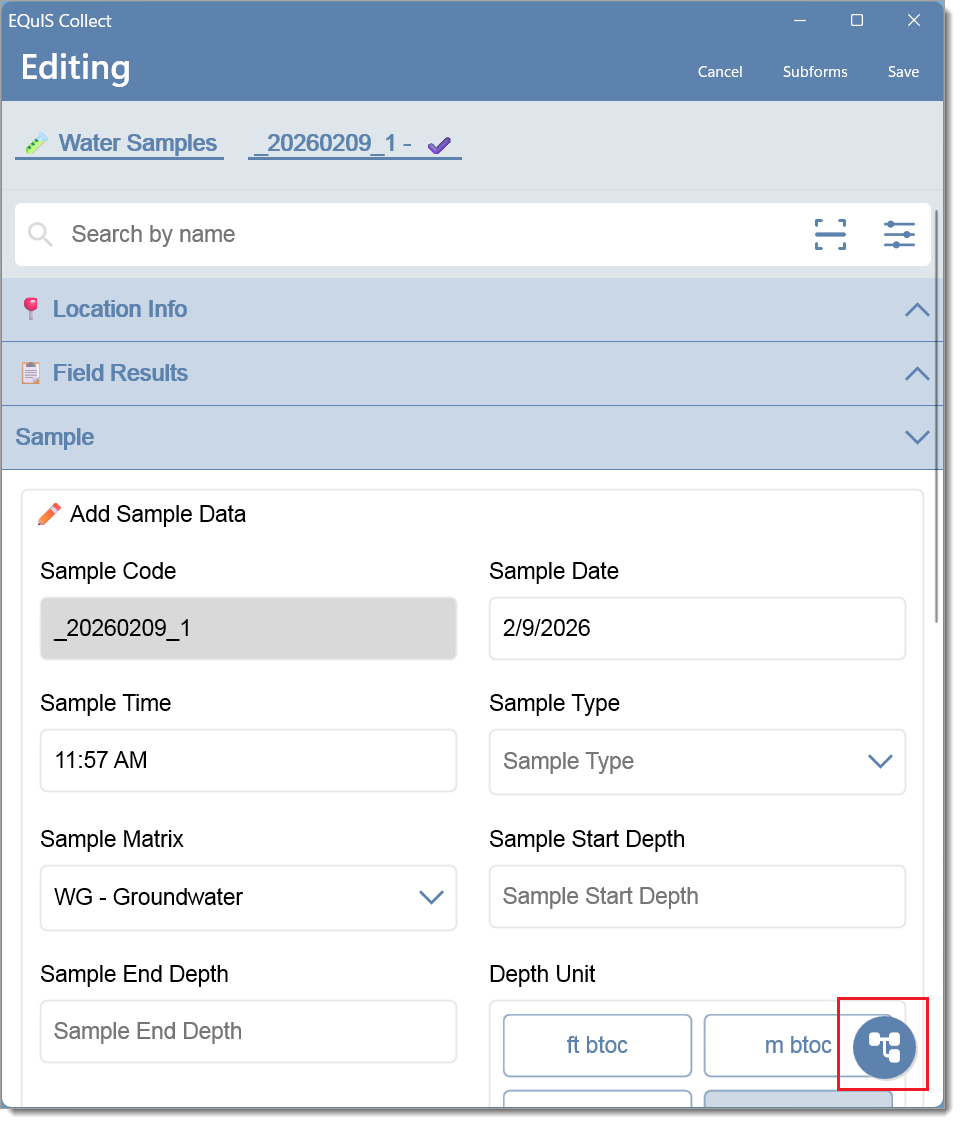
Task: Click the Location Info section title
Action: pos(120,309)
